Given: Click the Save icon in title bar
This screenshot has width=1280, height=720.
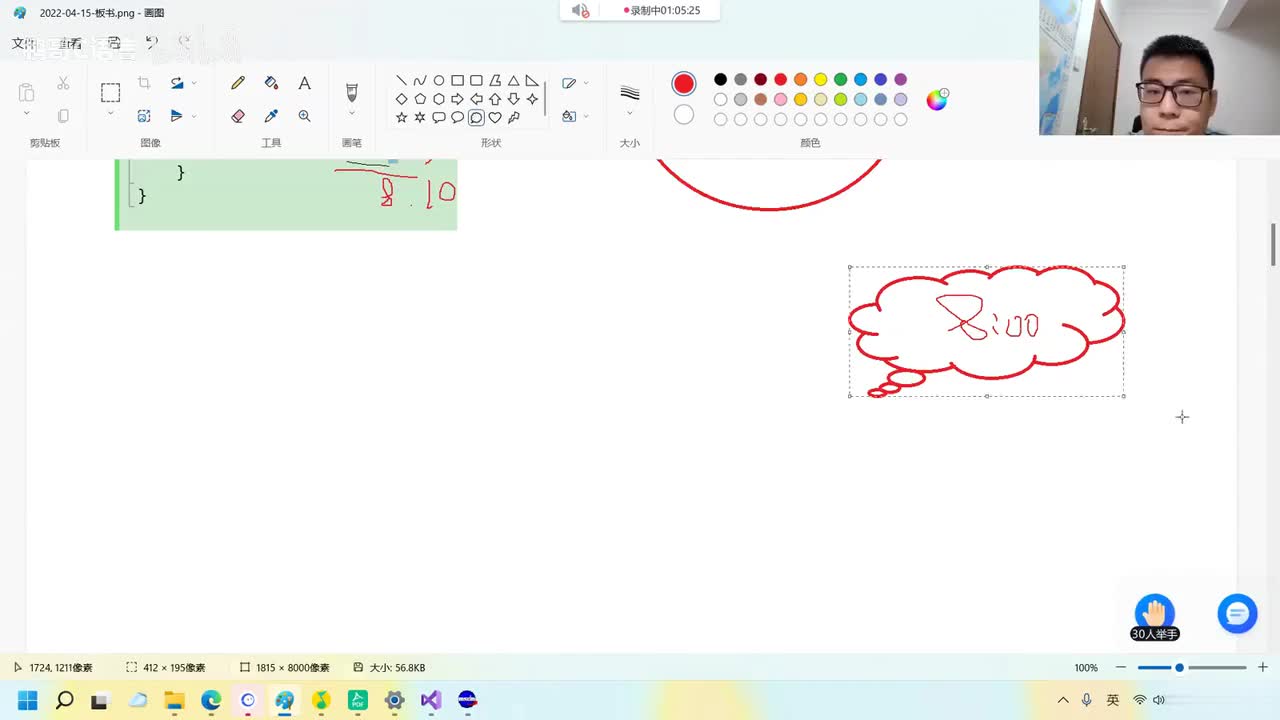Looking at the screenshot, I should [114, 43].
